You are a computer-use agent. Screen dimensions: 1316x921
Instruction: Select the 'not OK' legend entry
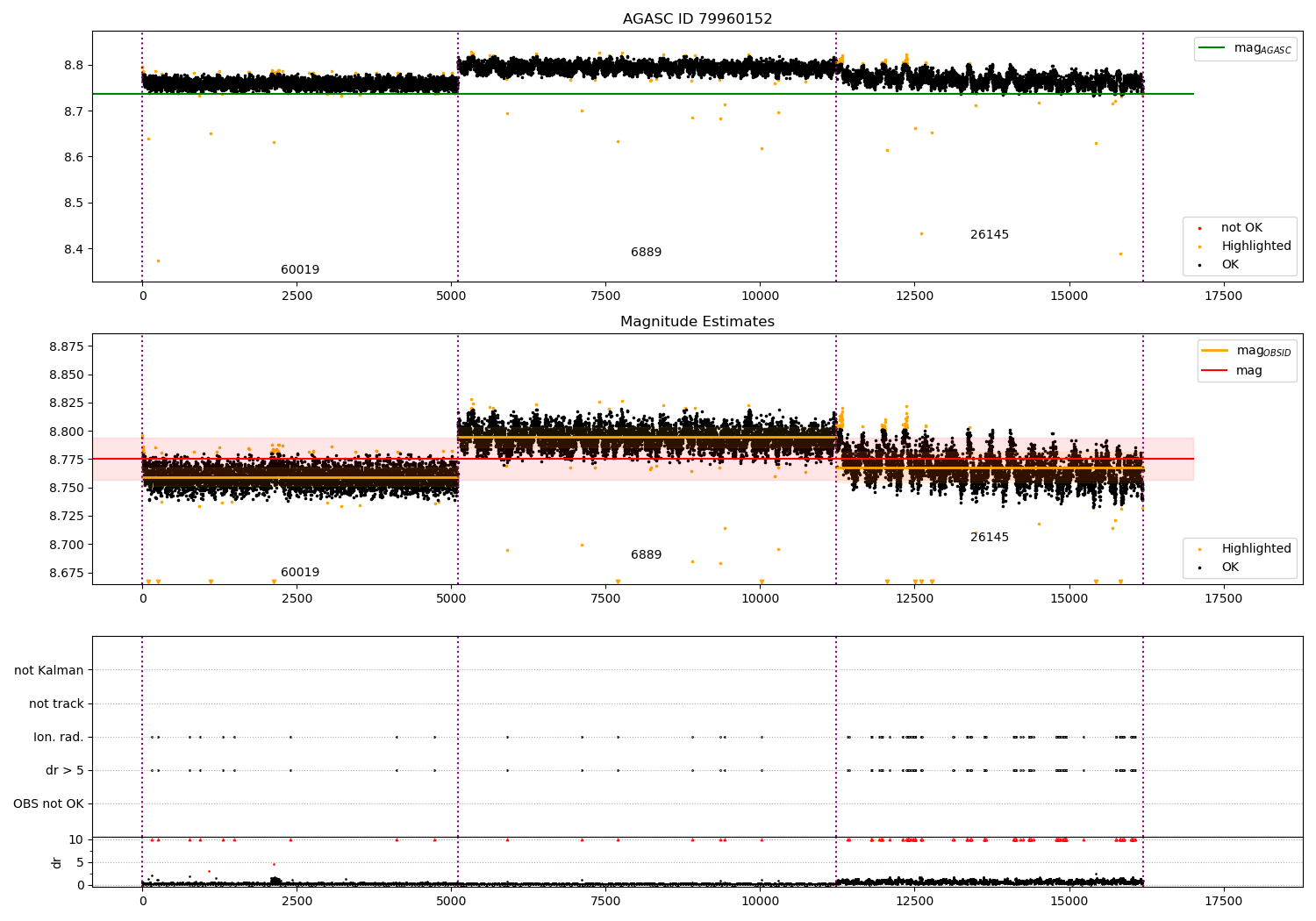(1241, 228)
